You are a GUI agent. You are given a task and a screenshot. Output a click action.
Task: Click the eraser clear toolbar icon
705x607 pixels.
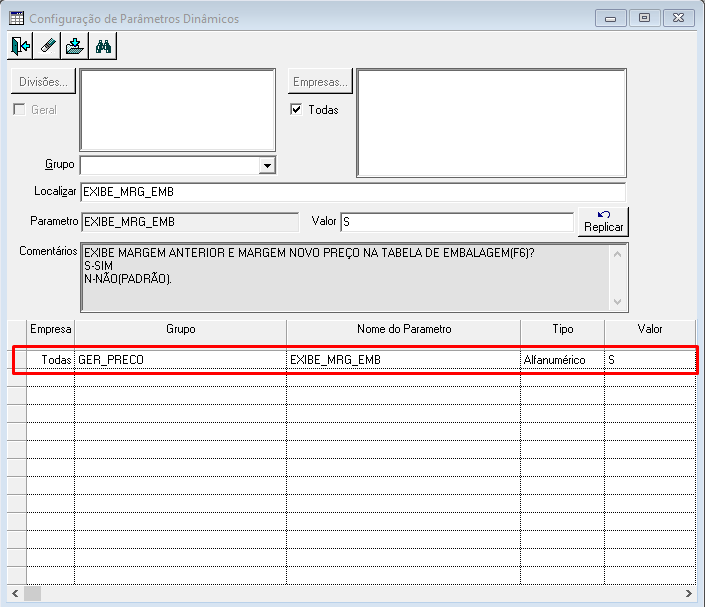pos(47,46)
